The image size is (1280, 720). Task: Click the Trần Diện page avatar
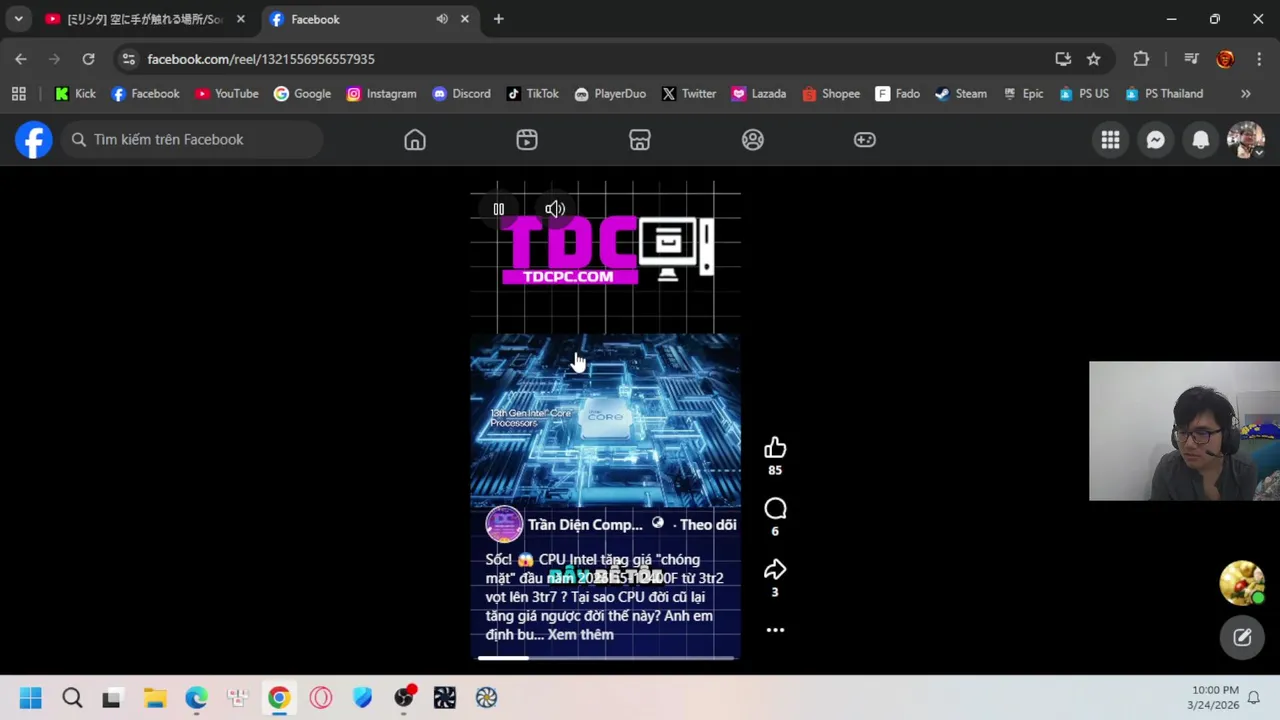coord(504,524)
